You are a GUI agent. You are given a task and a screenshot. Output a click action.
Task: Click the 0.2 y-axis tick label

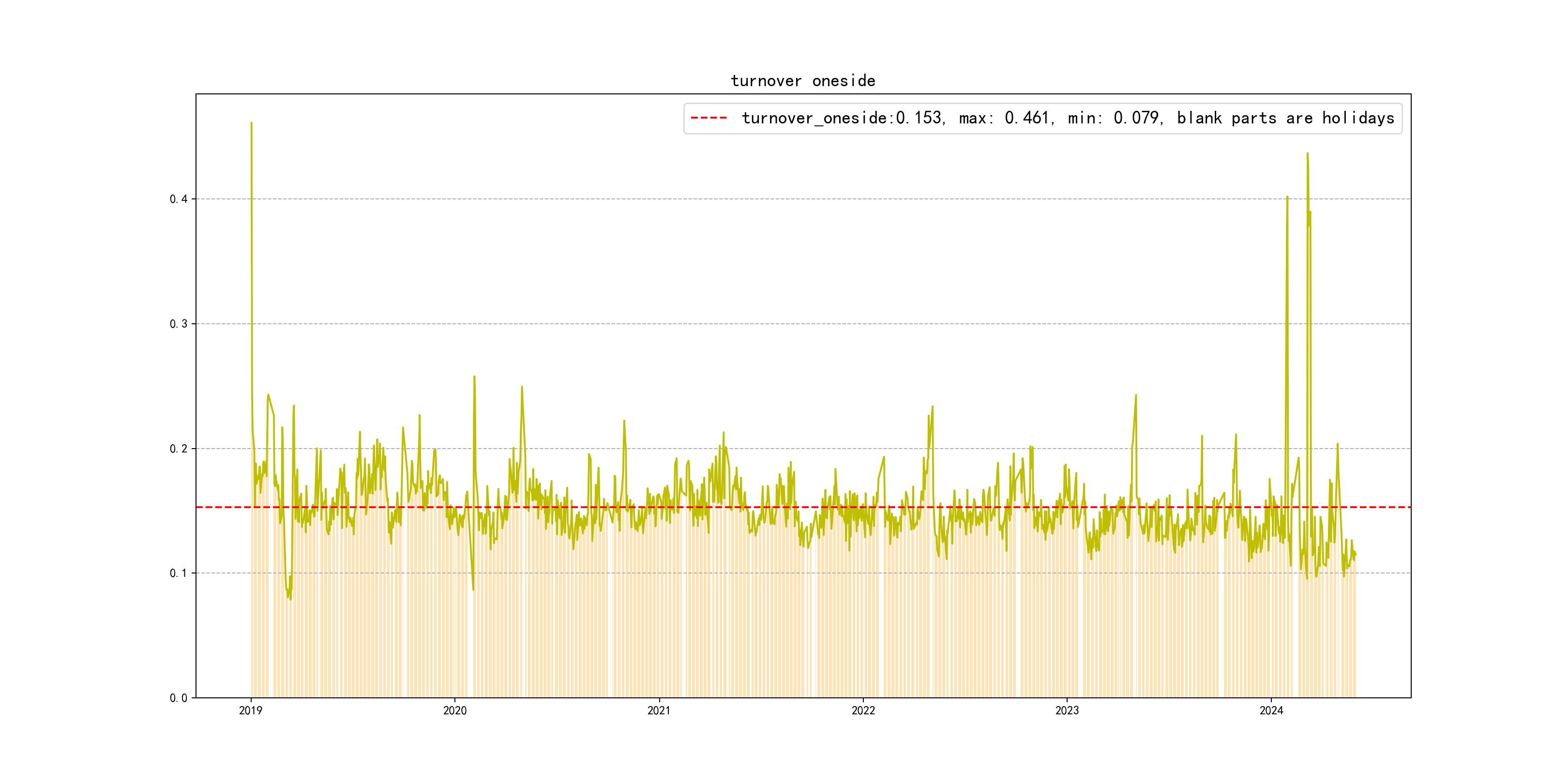pos(179,449)
